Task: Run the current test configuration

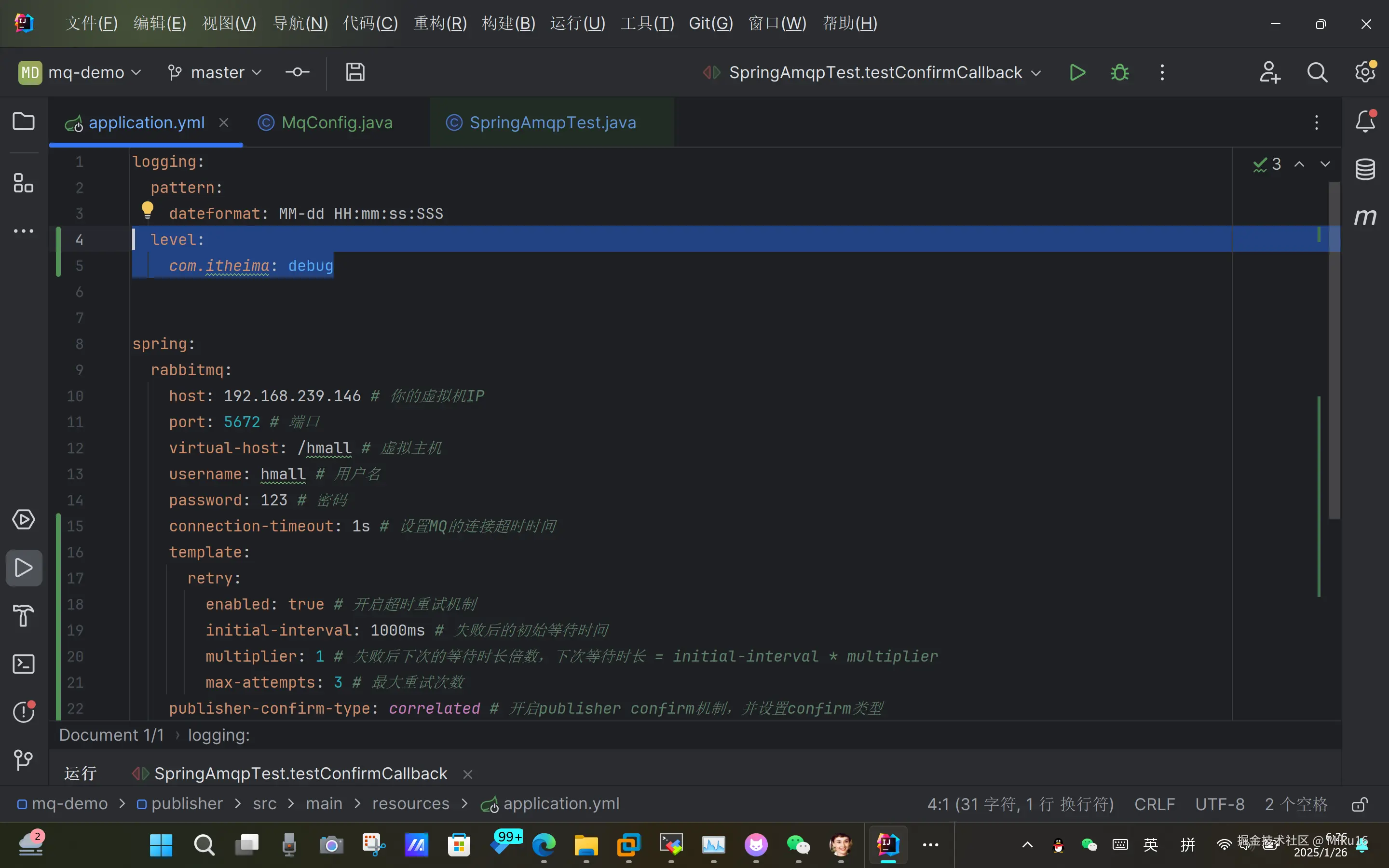Action: click(1077, 72)
